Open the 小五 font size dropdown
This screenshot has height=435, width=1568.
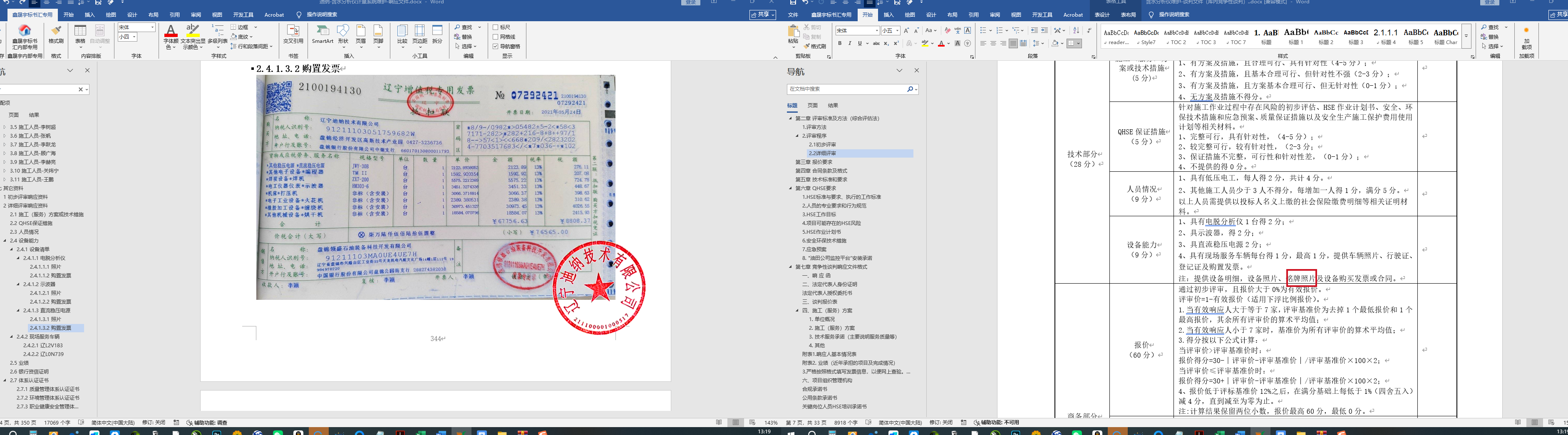[x=897, y=30]
